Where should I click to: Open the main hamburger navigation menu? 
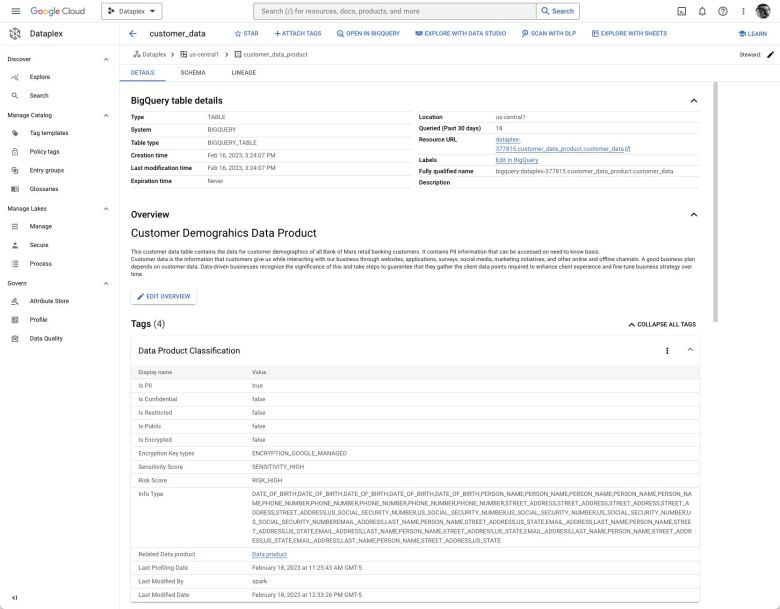(x=14, y=11)
